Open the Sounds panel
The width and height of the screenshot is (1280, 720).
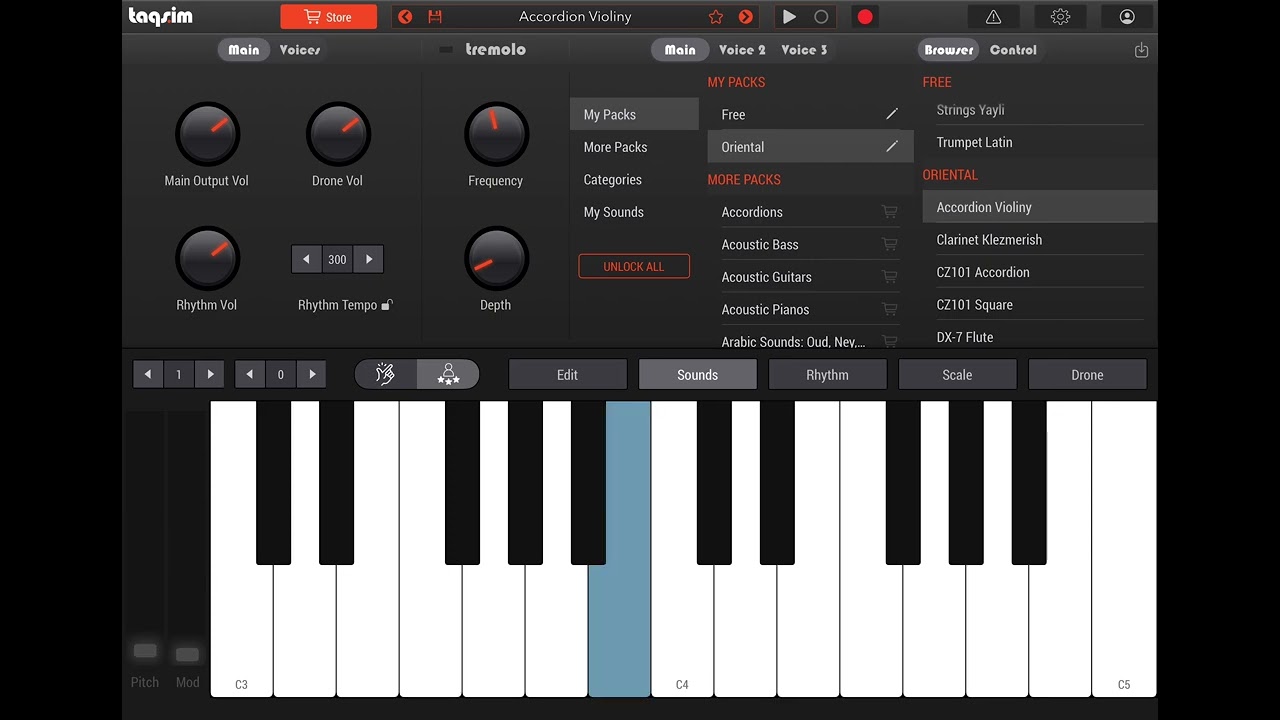click(697, 375)
